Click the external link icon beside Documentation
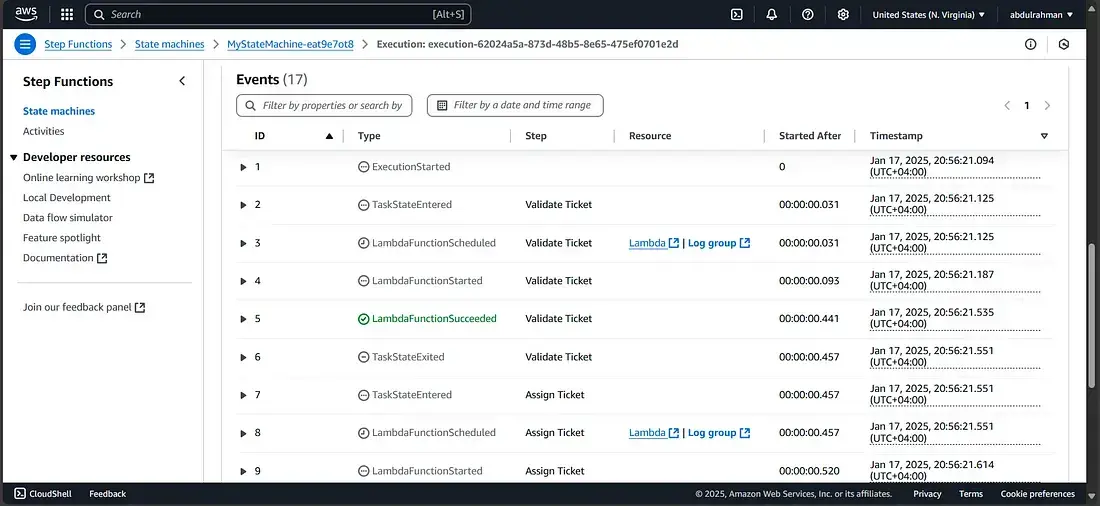1100x506 pixels. coord(102,258)
